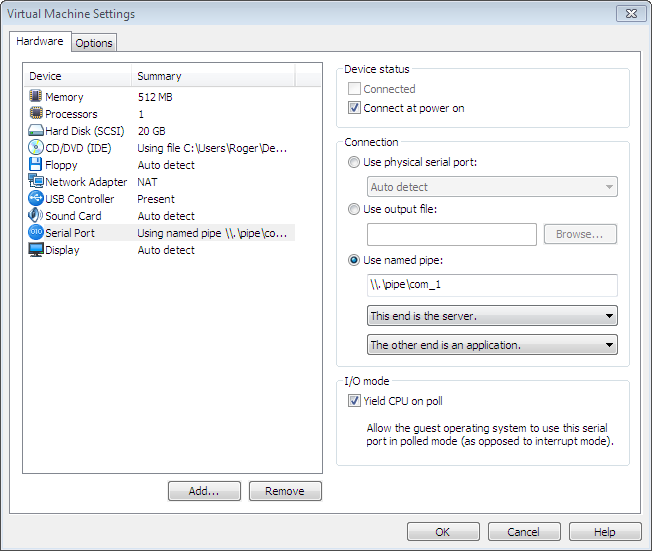This screenshot has height=551, width=652.
Task: Click the Processors chip icon
Action: tap(36, 114)
